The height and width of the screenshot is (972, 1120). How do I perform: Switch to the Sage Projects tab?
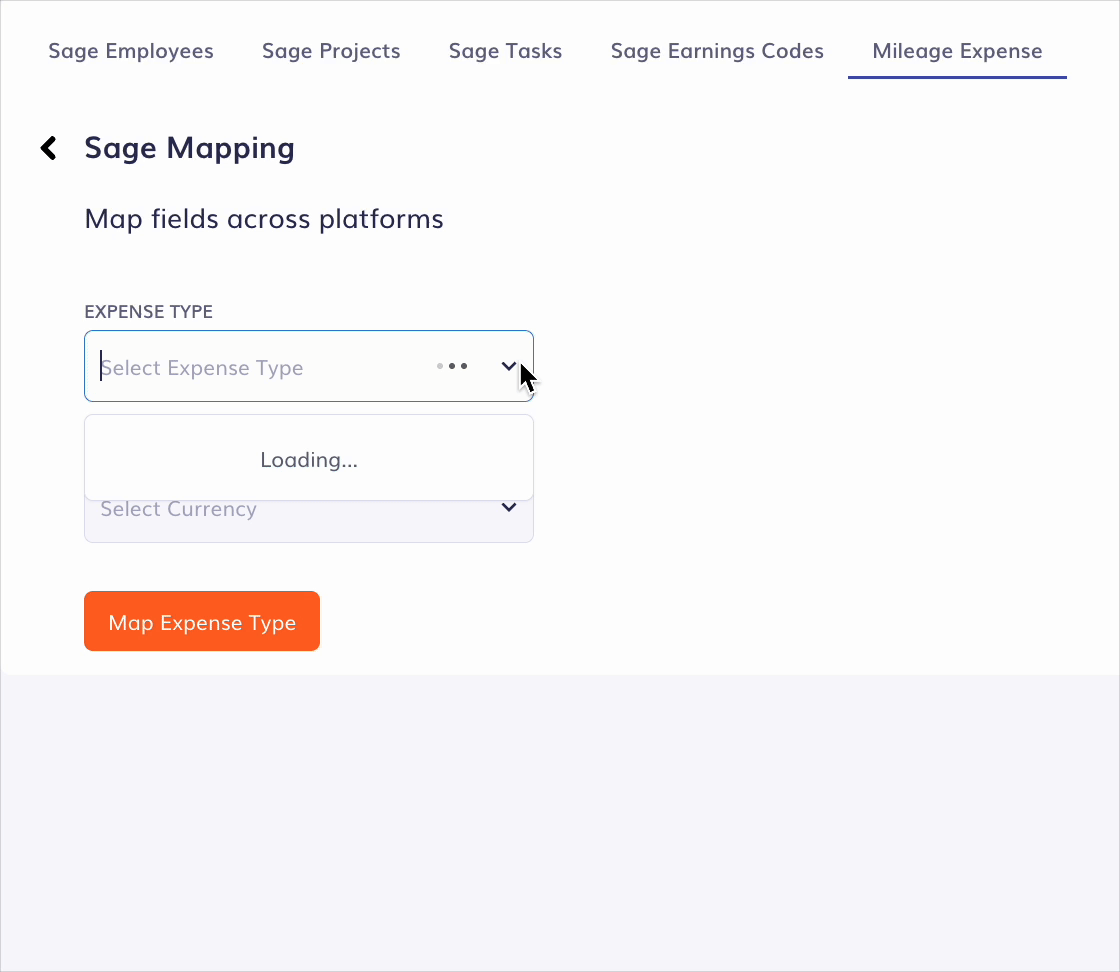click(x=331, y=50)
